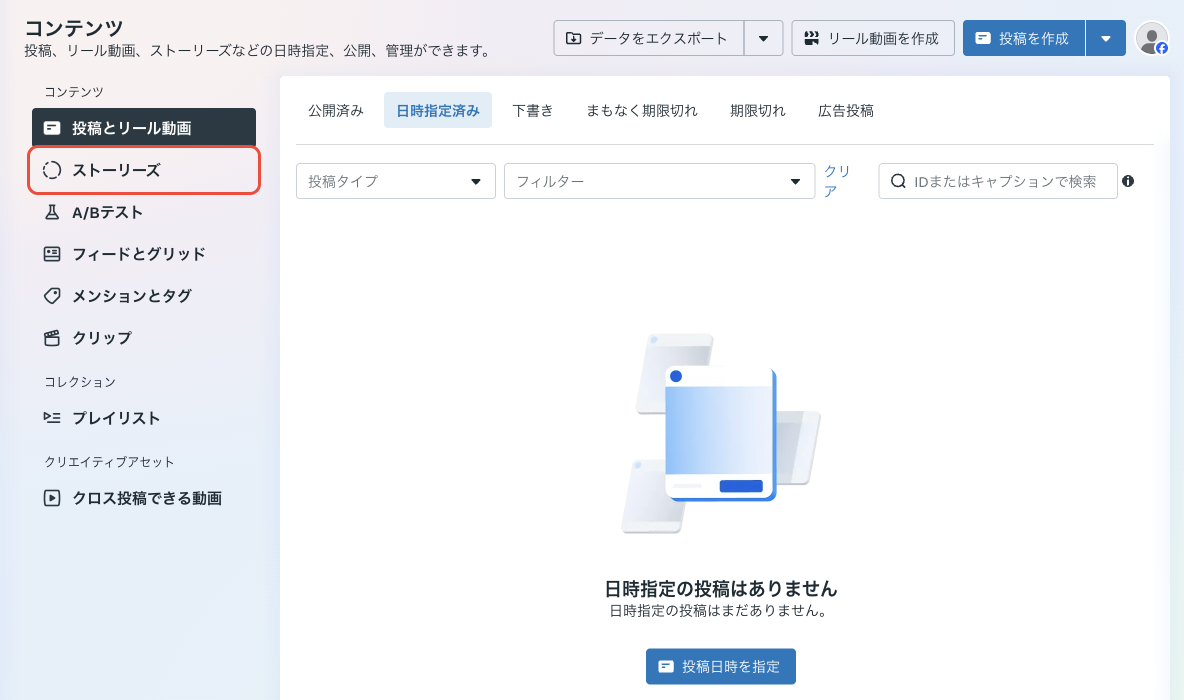Click フィードとグリッド layout icon
The width and height of the screenshot is (1184, 700).
pyautogui.click(x=52, y=254)
